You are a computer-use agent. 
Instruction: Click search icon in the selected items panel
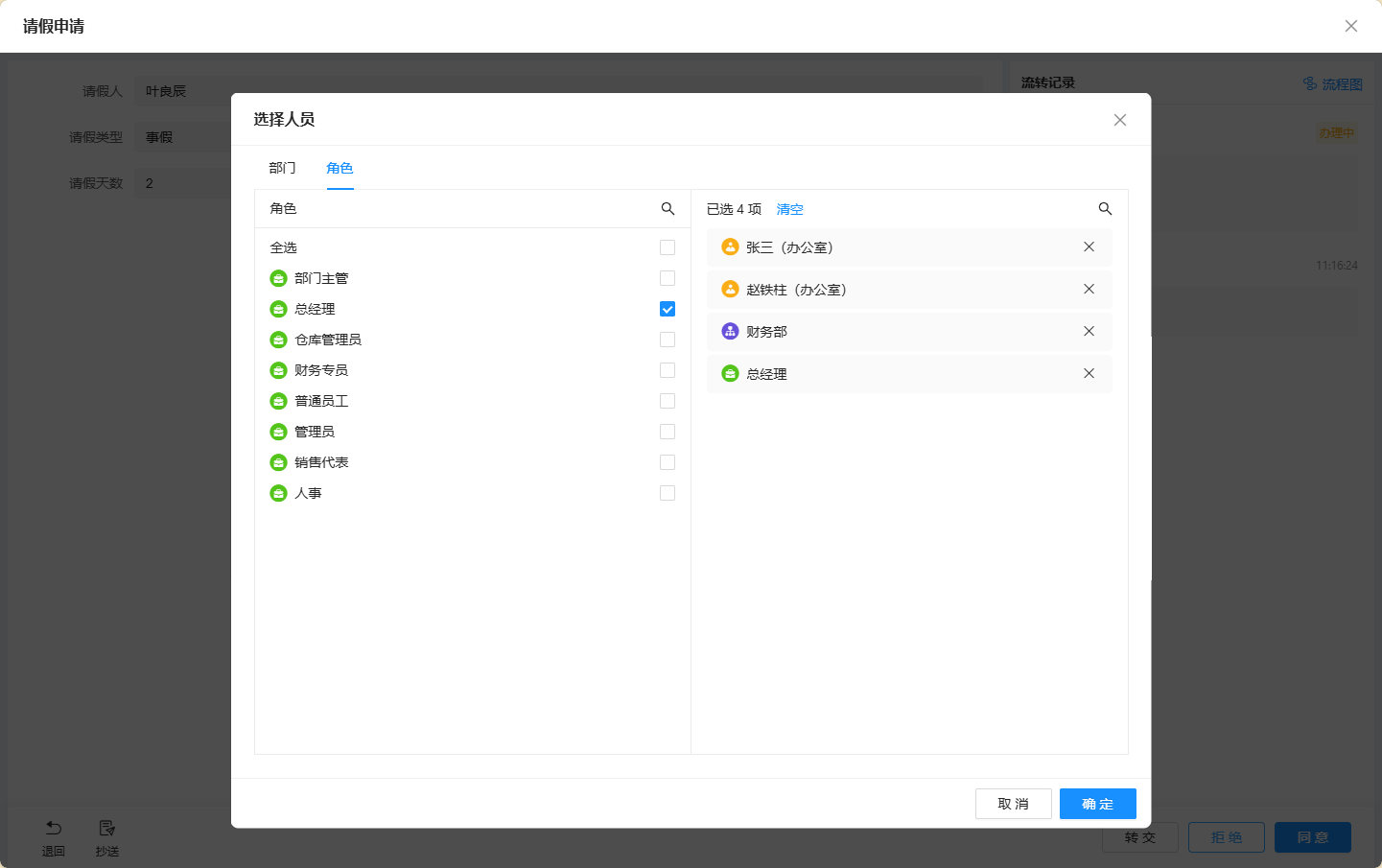[x=1105, y=209]
